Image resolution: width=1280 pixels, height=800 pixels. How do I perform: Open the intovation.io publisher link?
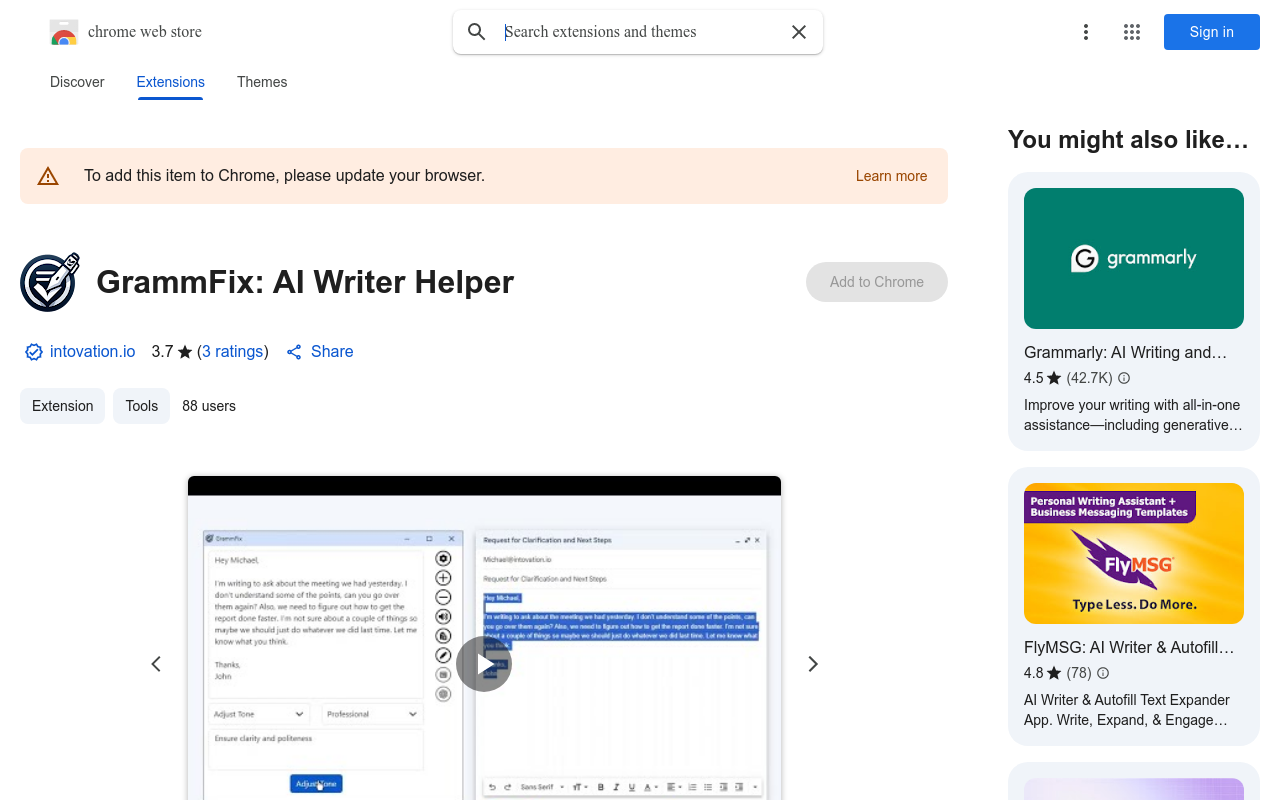(92, 352)
